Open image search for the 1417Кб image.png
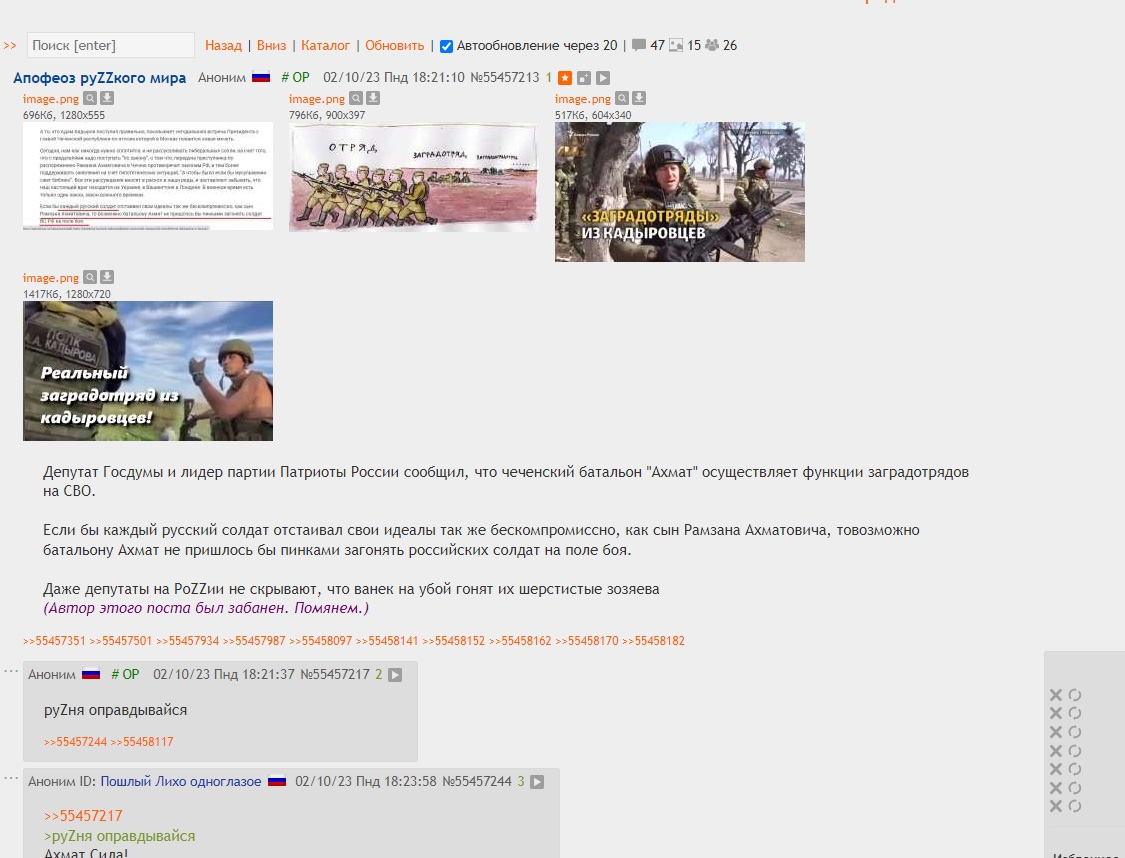Viewport: 1125px width, 858px height. (x=90, y=277)
